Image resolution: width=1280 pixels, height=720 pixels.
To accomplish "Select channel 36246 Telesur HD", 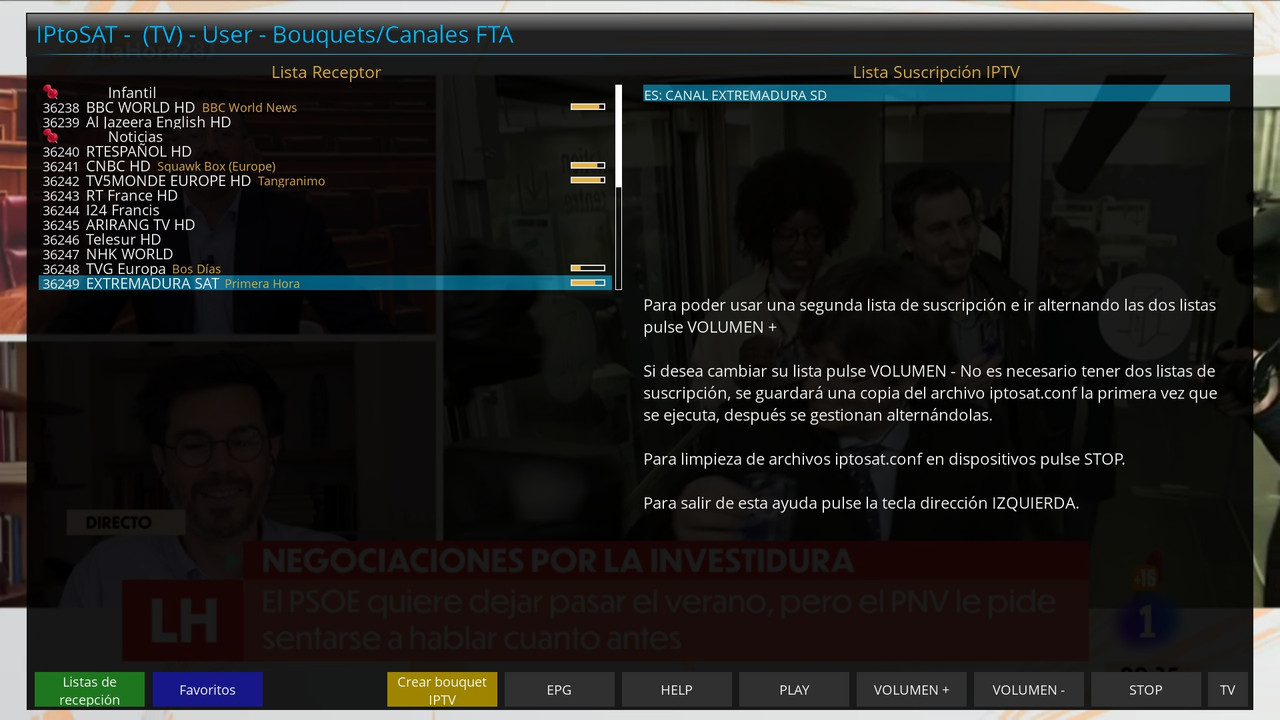I will [325, 240].
